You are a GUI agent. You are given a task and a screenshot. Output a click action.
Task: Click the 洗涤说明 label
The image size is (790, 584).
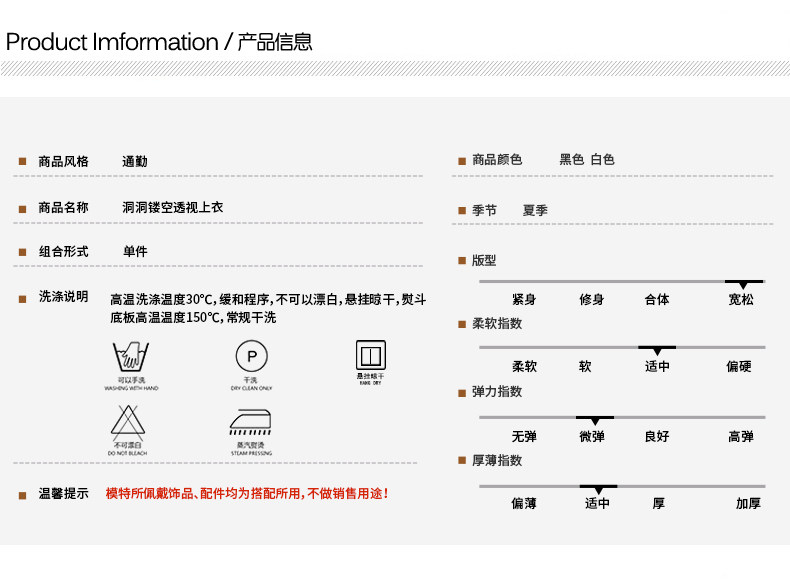pyautogui.click(x=63, y=296)
